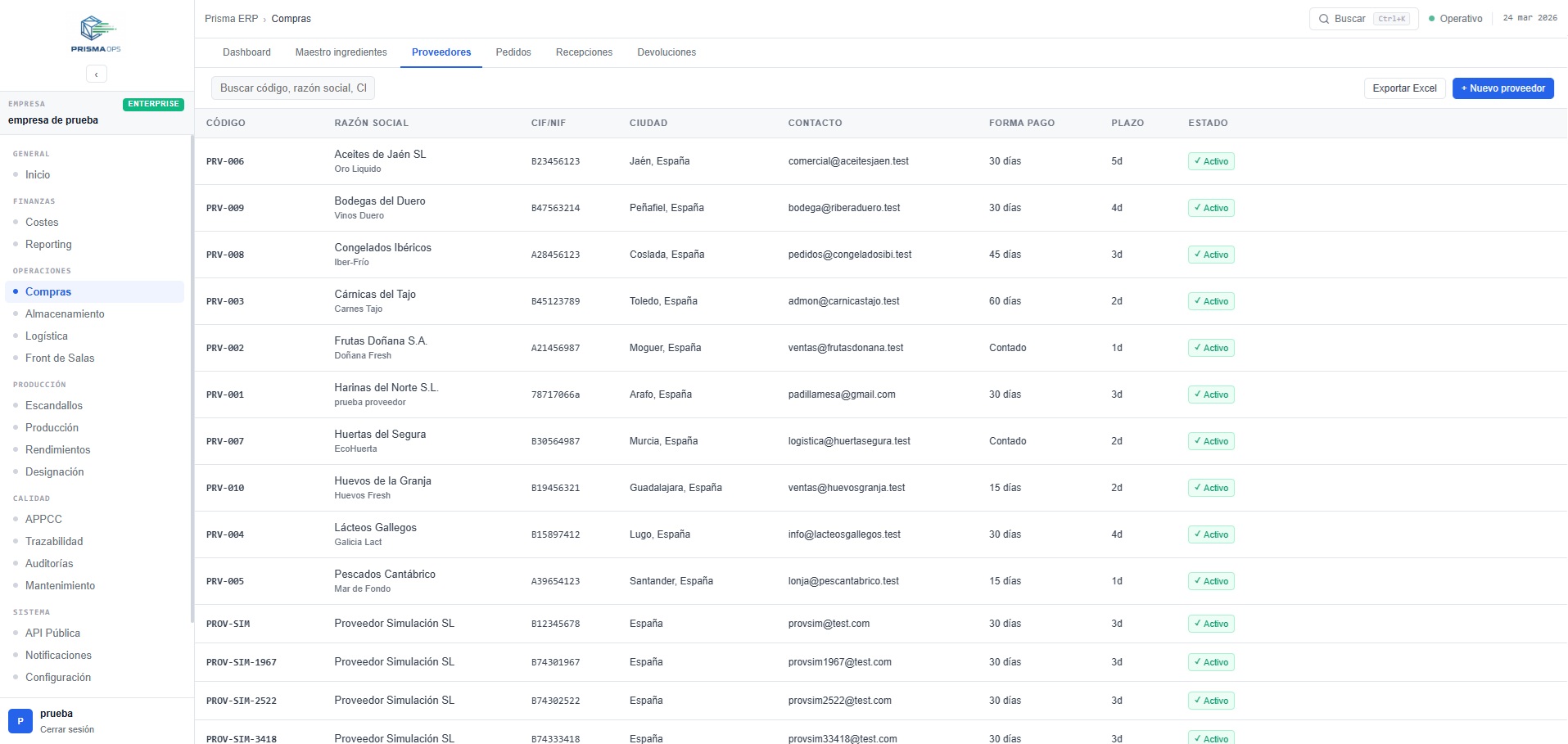Open the Frutas Doñana S.A. supplier row
The width and height of the screenshot is (1568, 744).
coord(381,341)
